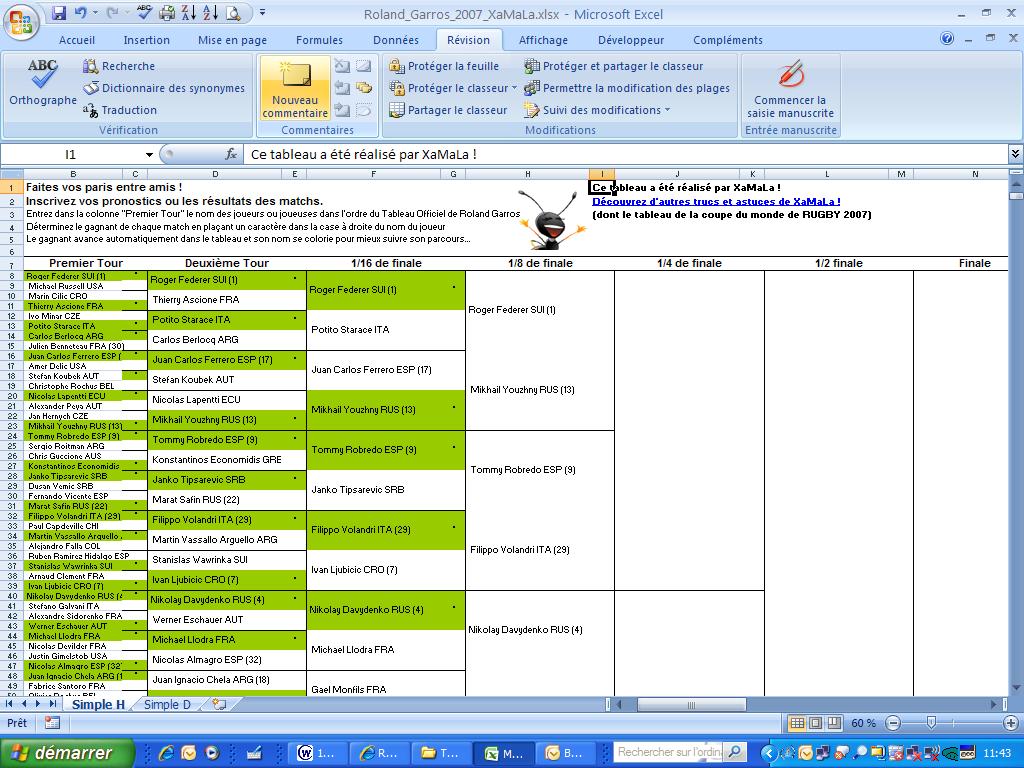The width and height of the screenshot is (1024, 768).
Task: Switch to Normal view in status bar
Action: click(x=797, y=723)
